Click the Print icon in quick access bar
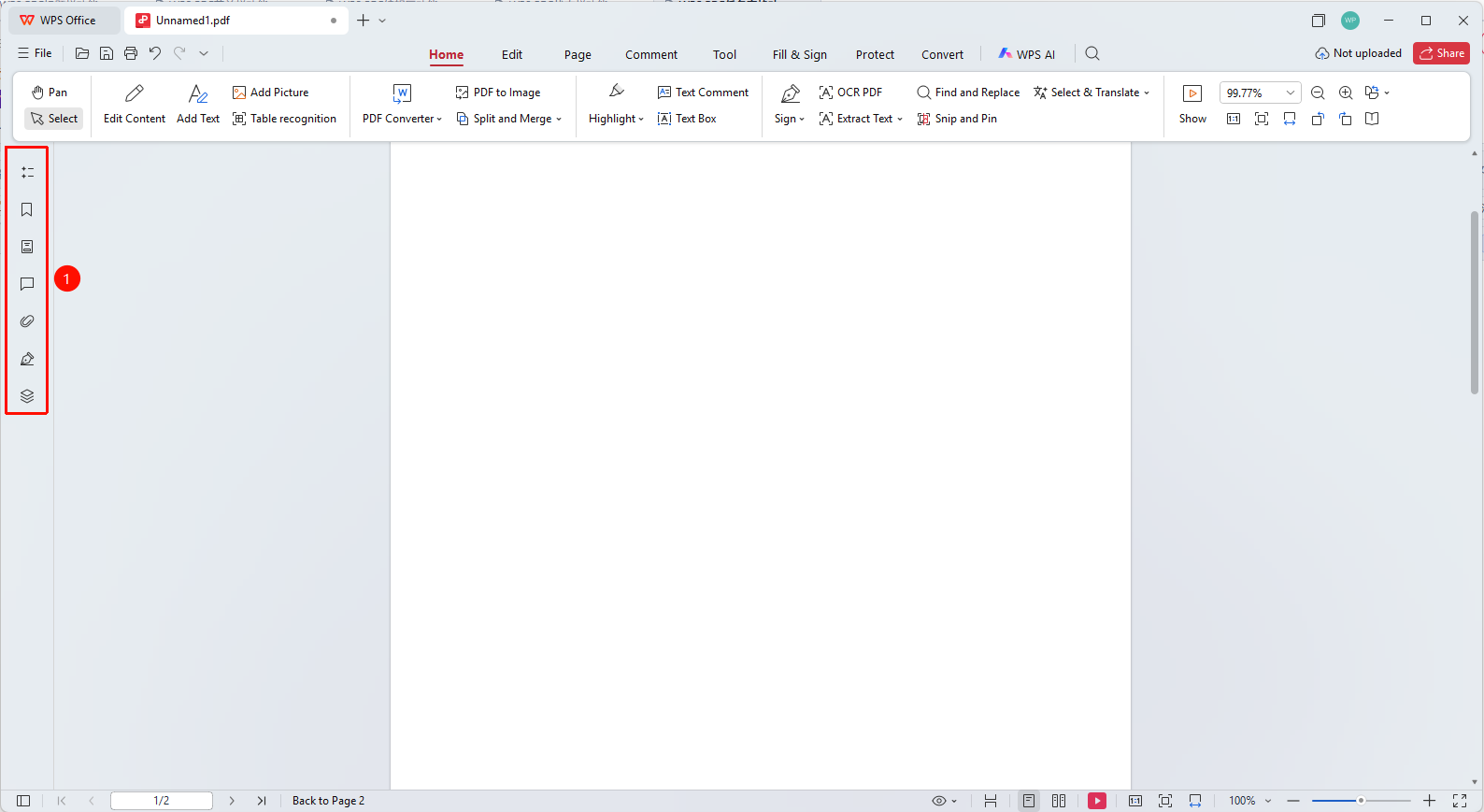Viewport: 1484px width, 812px height. (131, 53)
